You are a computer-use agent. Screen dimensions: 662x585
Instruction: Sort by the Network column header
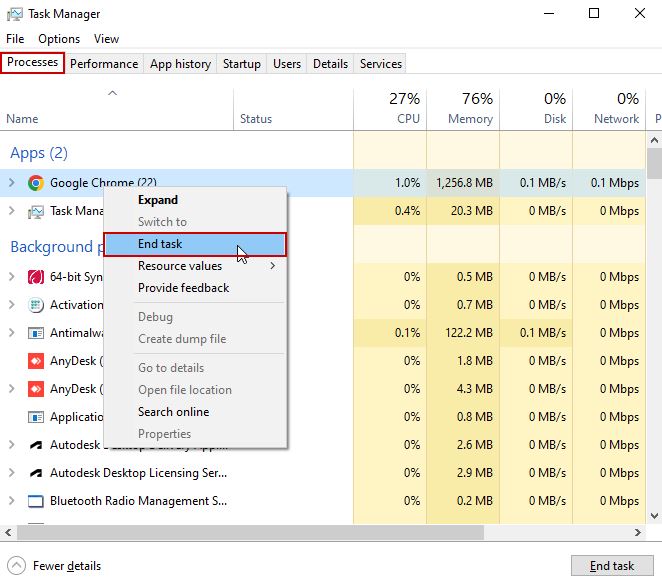click(609, 109)
